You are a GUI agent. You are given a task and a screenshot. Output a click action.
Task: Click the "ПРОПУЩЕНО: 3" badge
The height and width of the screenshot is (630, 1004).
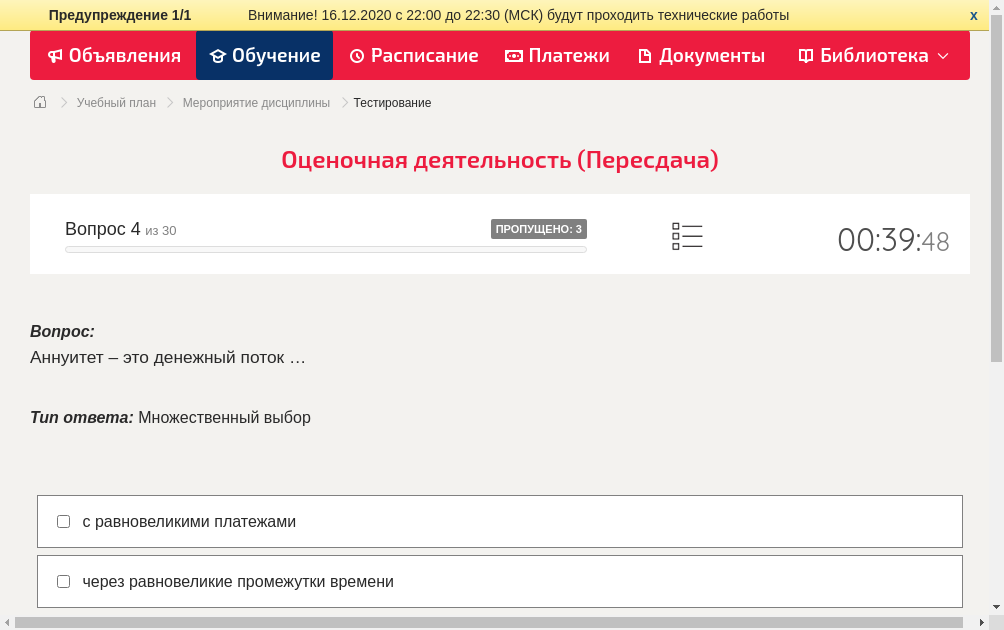pyautogui.click(x=540, y=228)
